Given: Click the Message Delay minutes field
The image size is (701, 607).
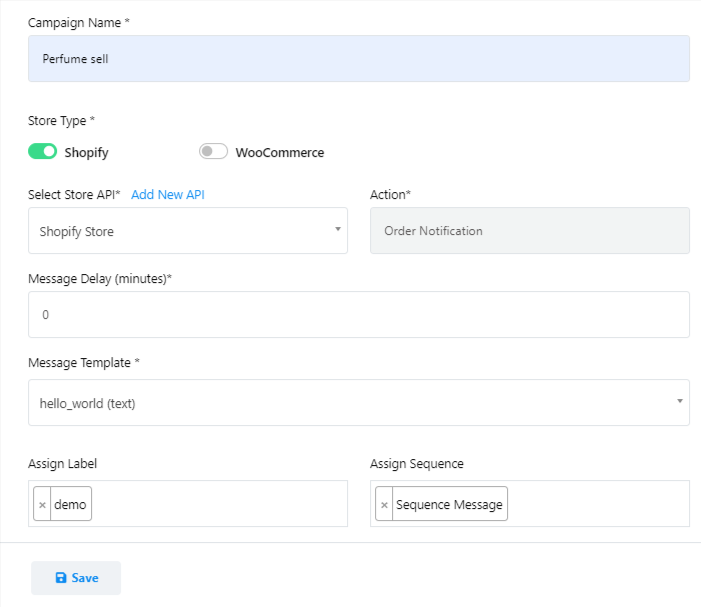Looking at the screenshot, I should point(358,314).
